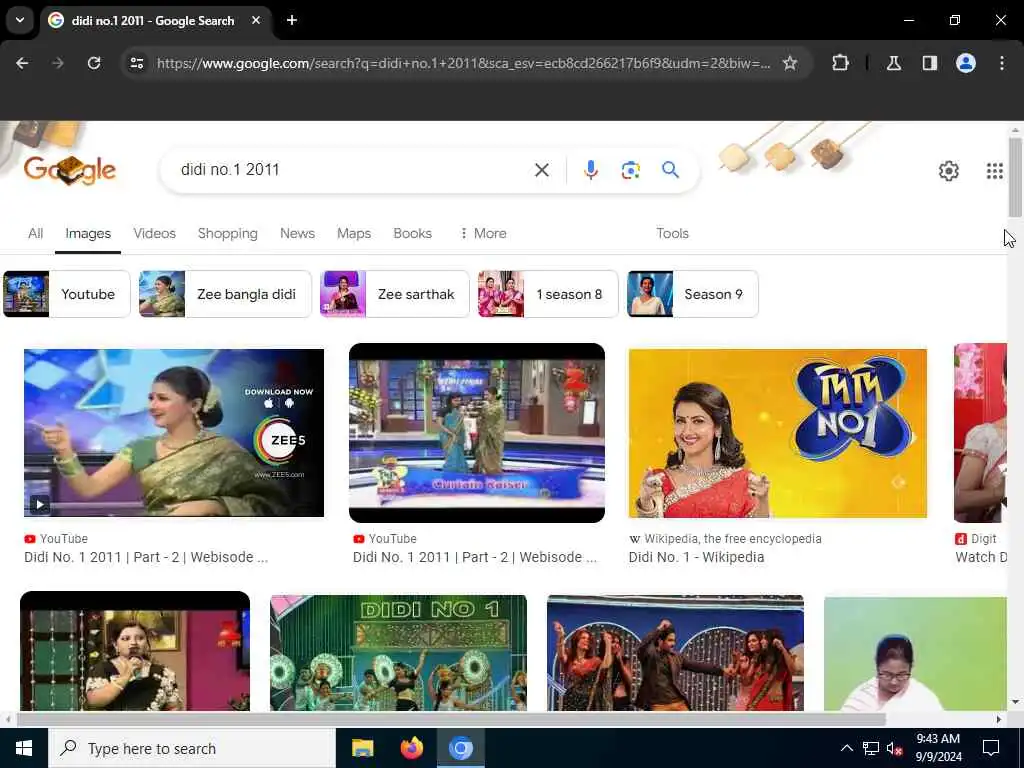The image size is (1024, 768).
Task: Open the Windows Start menu
Action: click(x=24, y=748)
